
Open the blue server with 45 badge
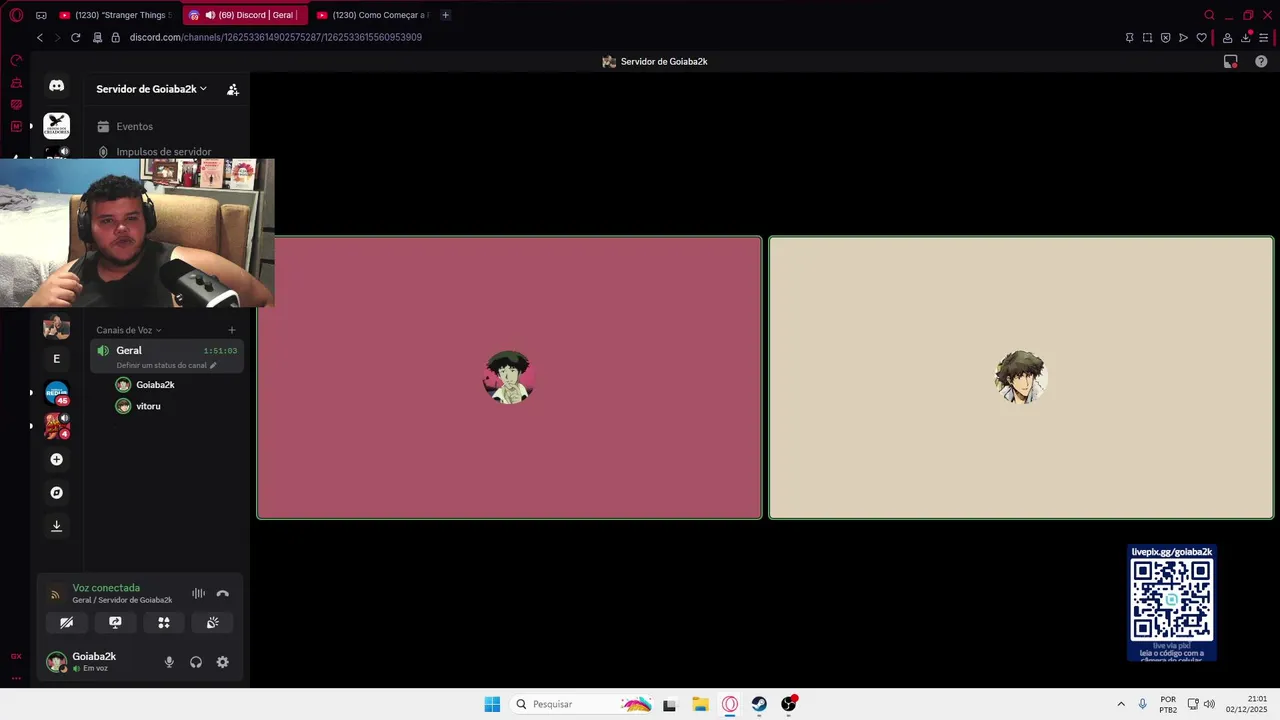57,393
